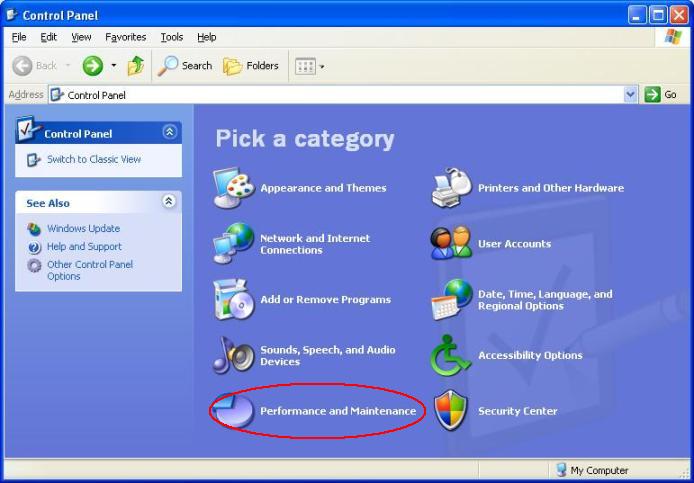This screenshot has width=694, height=483.
Task: Click the Control Panel sidebar header
Action: tap(98, 132)
